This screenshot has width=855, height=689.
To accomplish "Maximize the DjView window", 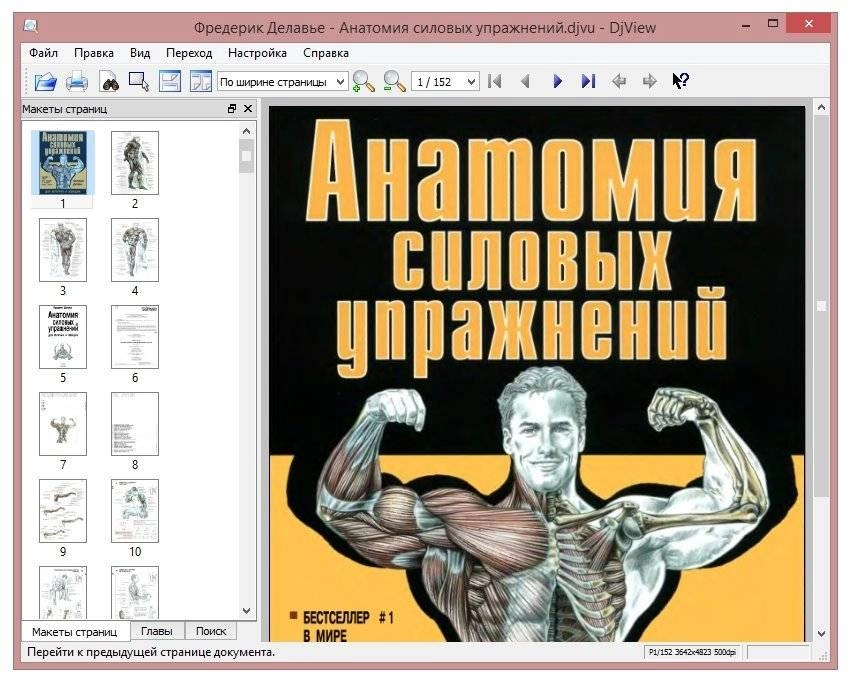I will (x=773, y=24).
